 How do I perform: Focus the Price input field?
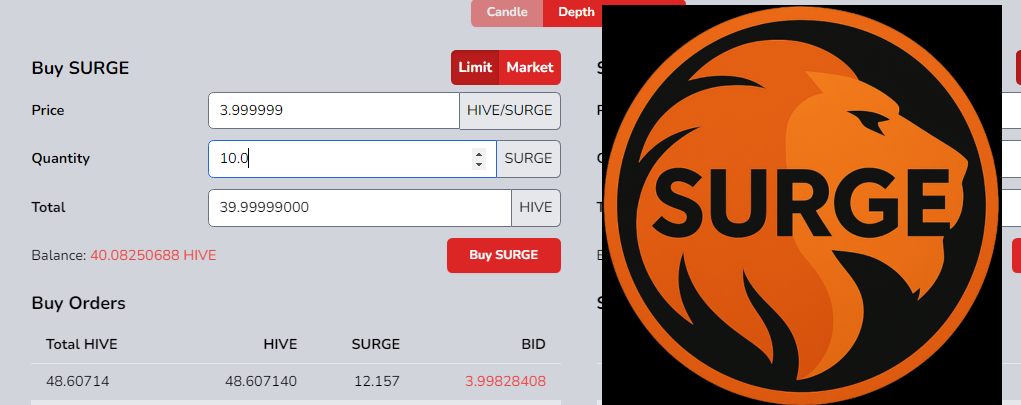[x=333, y=110]
